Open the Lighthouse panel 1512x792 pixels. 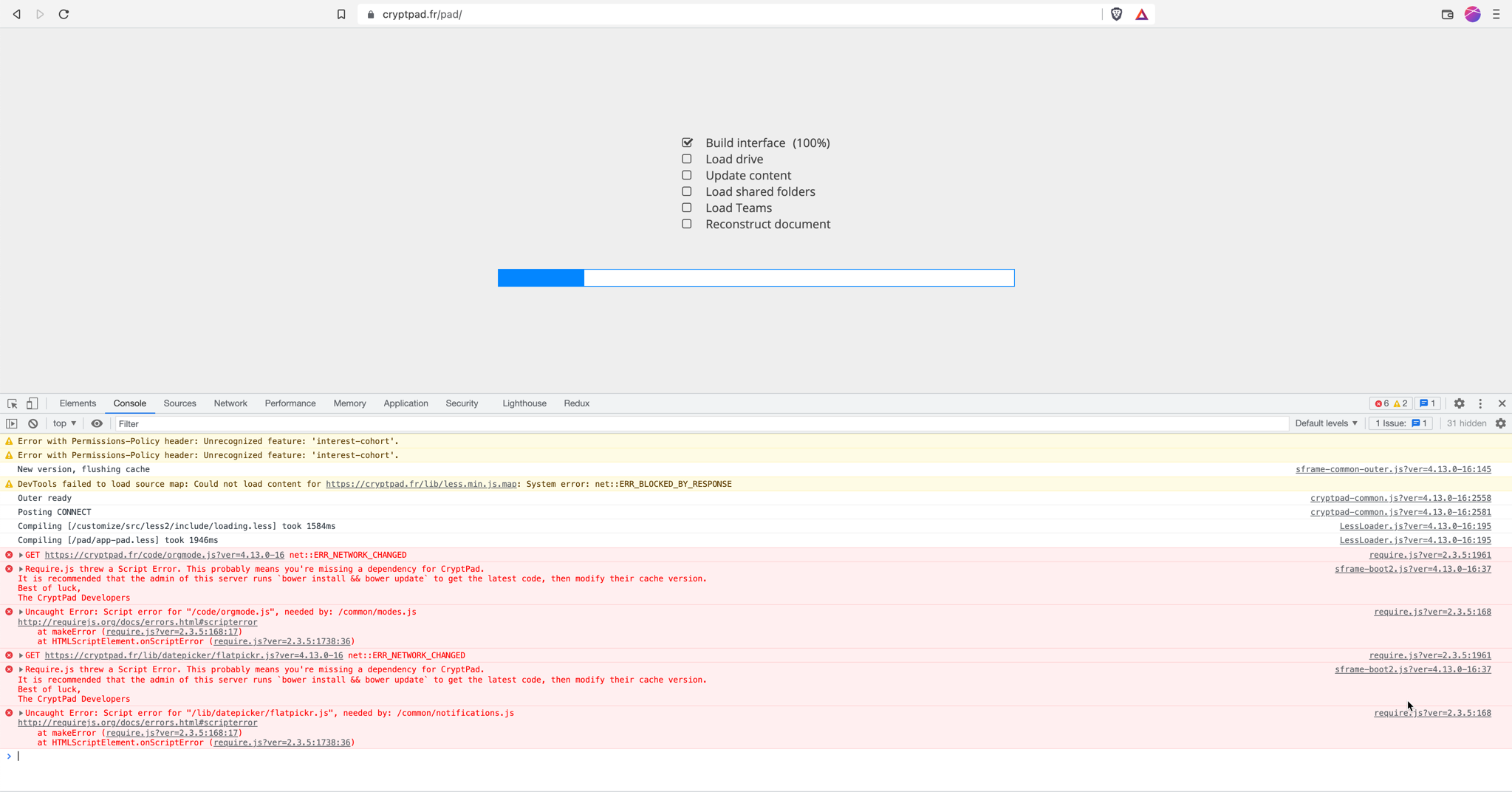pos(524,403)
